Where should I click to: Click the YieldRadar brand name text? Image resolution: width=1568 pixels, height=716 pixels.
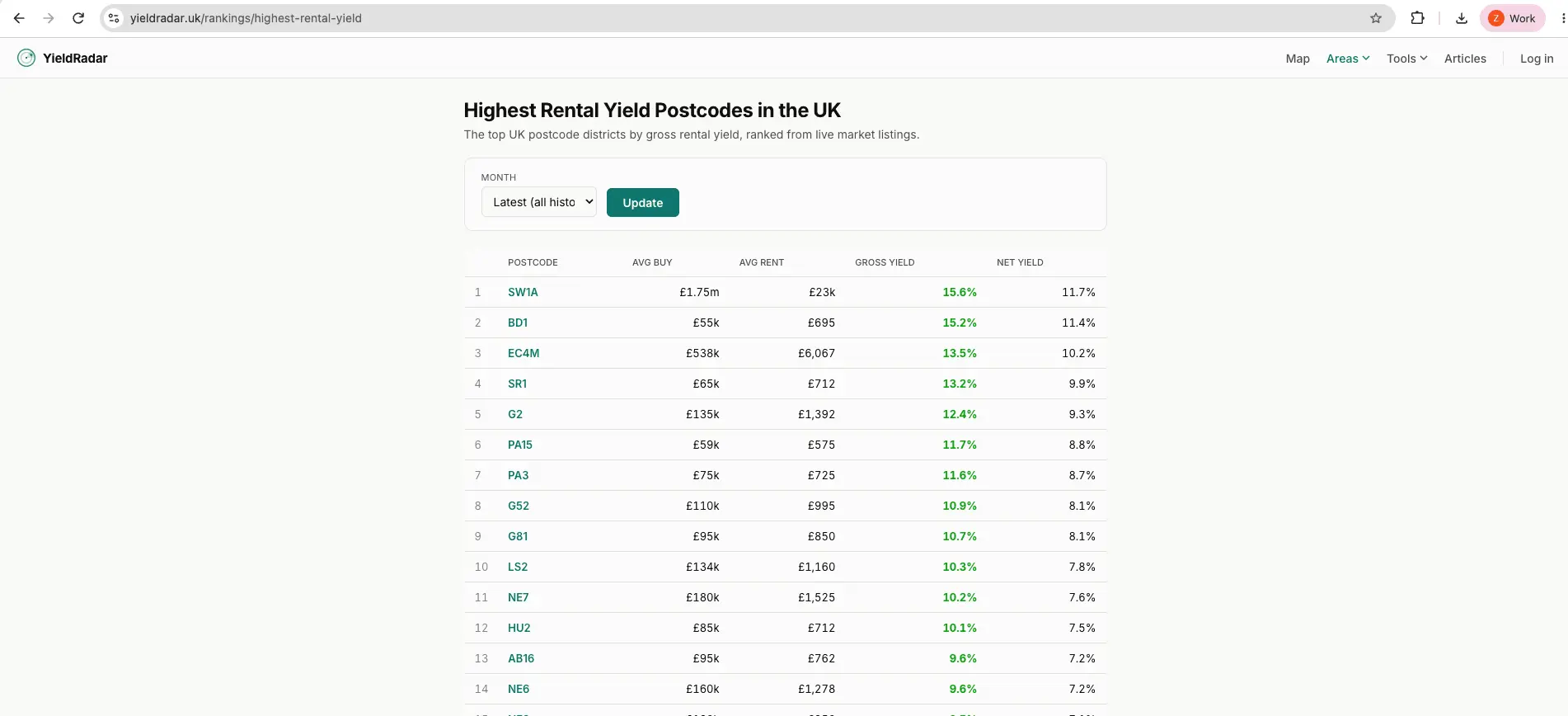pyautogui.click(x=75, y=58)
